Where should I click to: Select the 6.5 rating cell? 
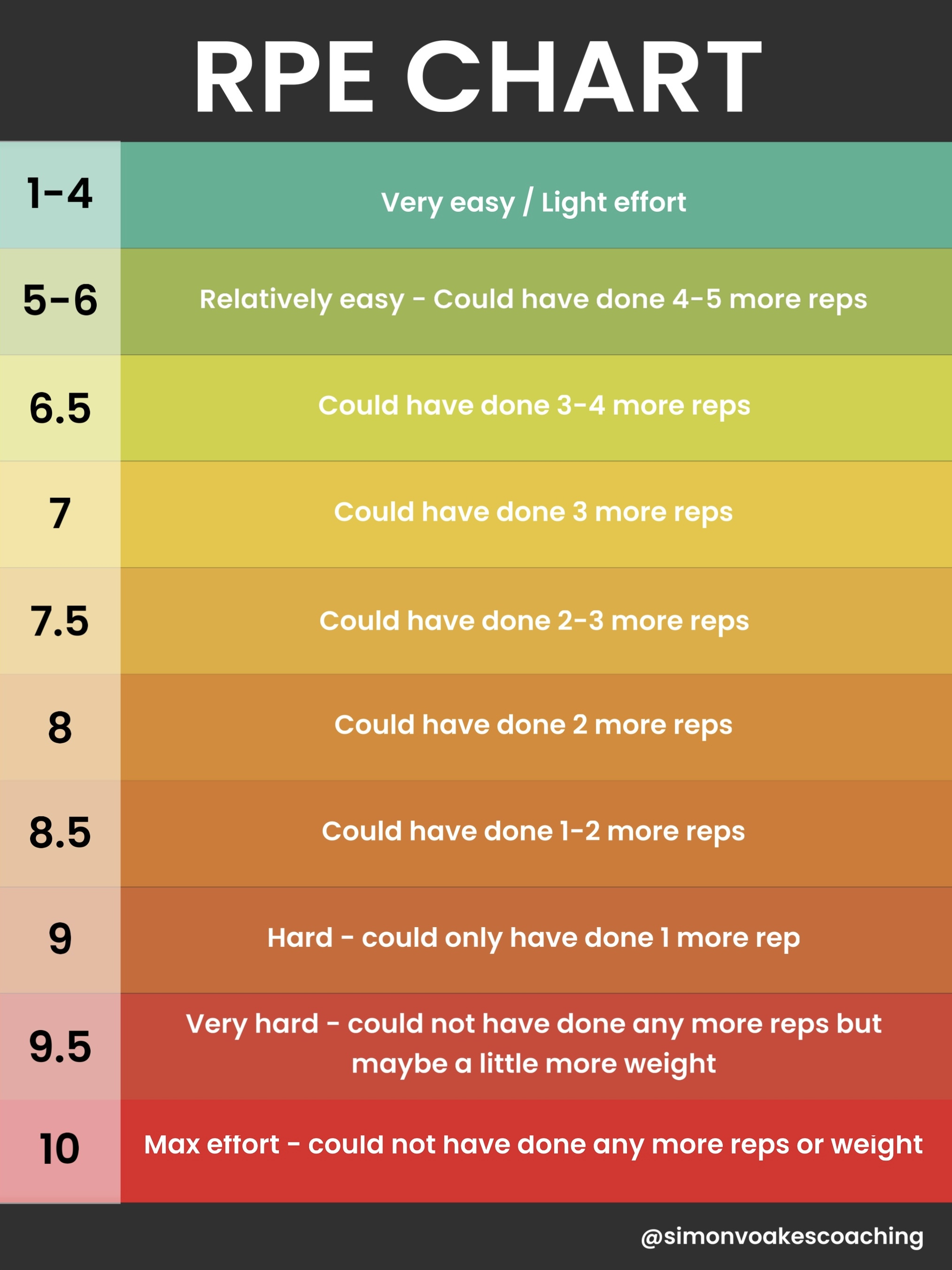60,408
